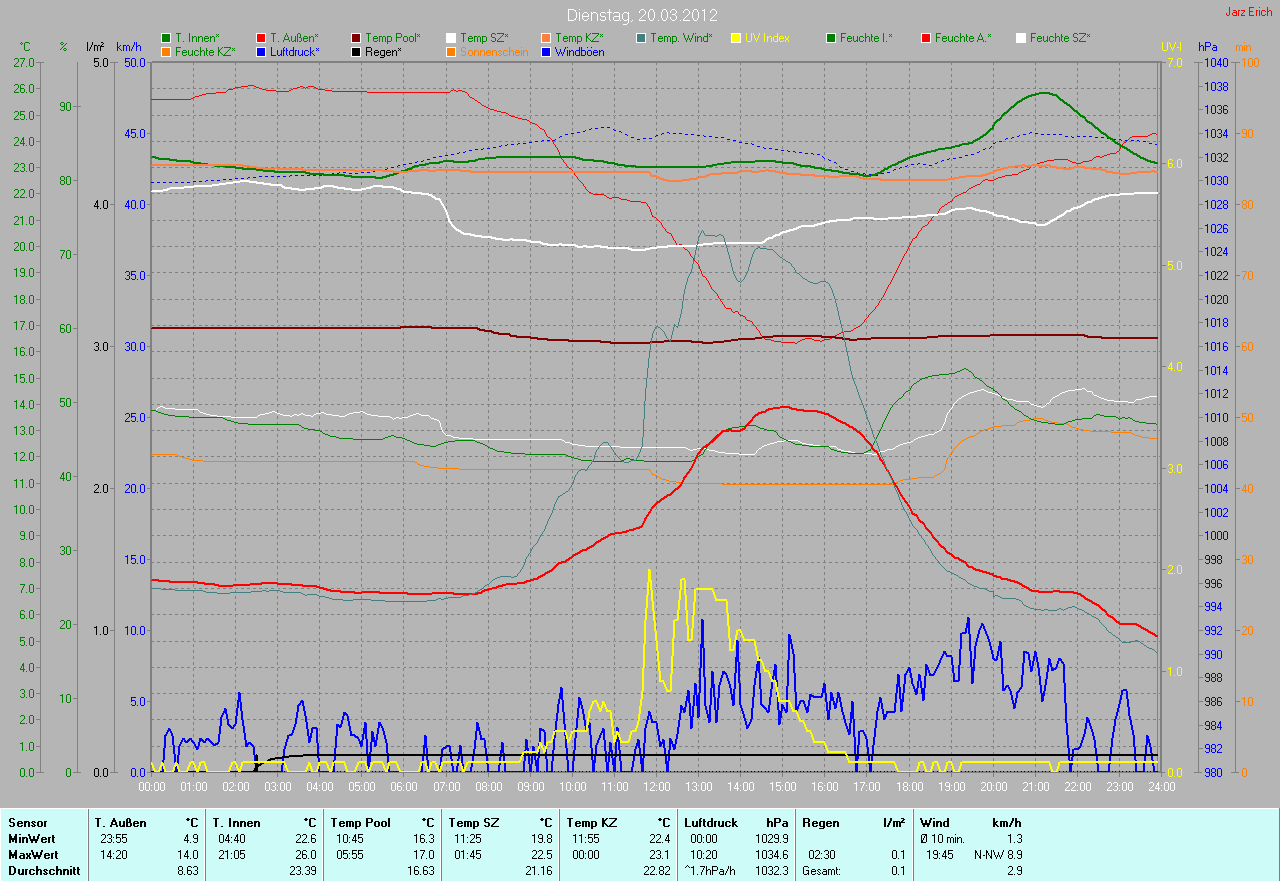Click the 'UV Index' legend label

[767, 38]
